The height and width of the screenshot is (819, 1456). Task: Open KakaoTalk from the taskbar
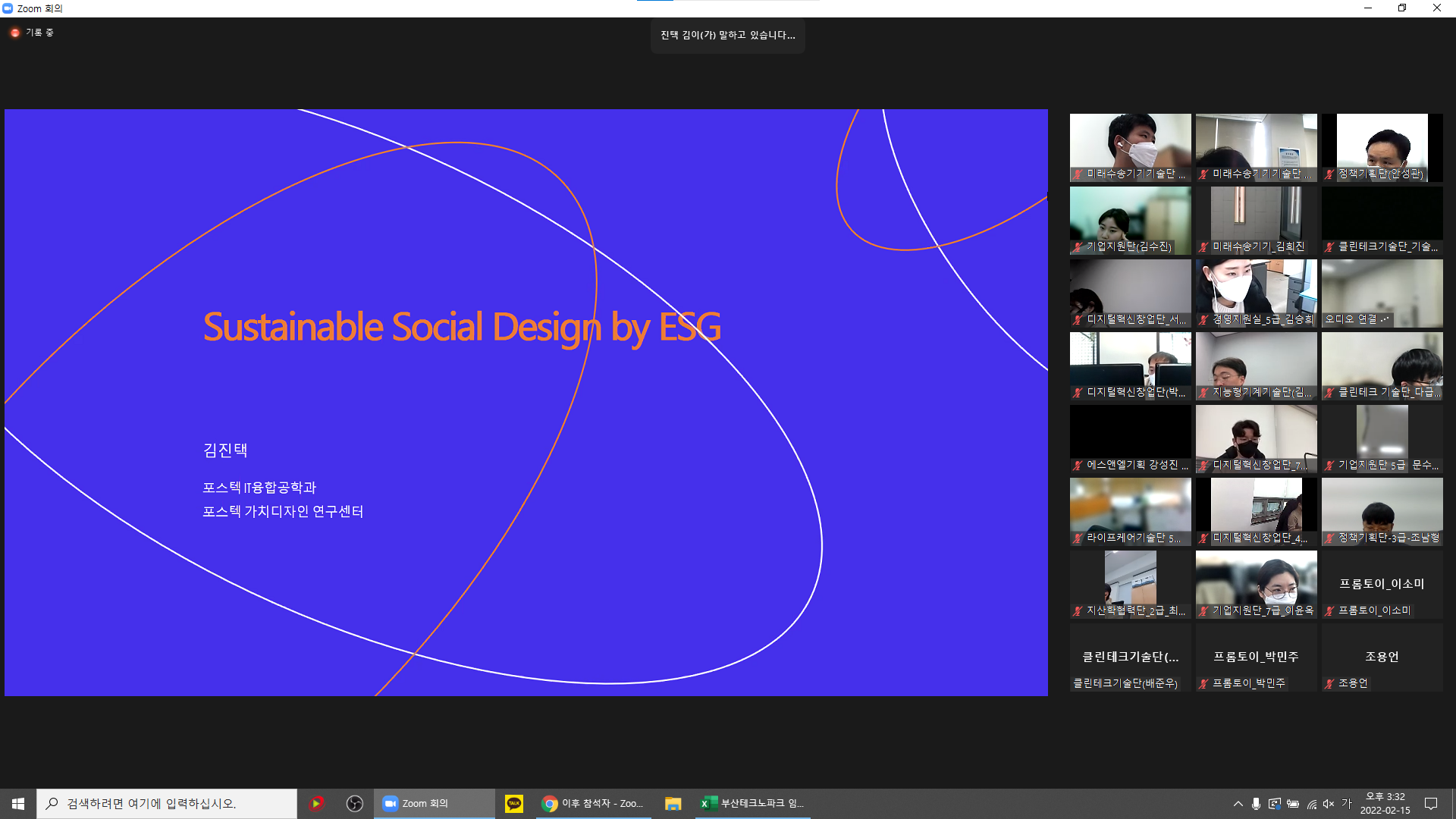point(514,804)
